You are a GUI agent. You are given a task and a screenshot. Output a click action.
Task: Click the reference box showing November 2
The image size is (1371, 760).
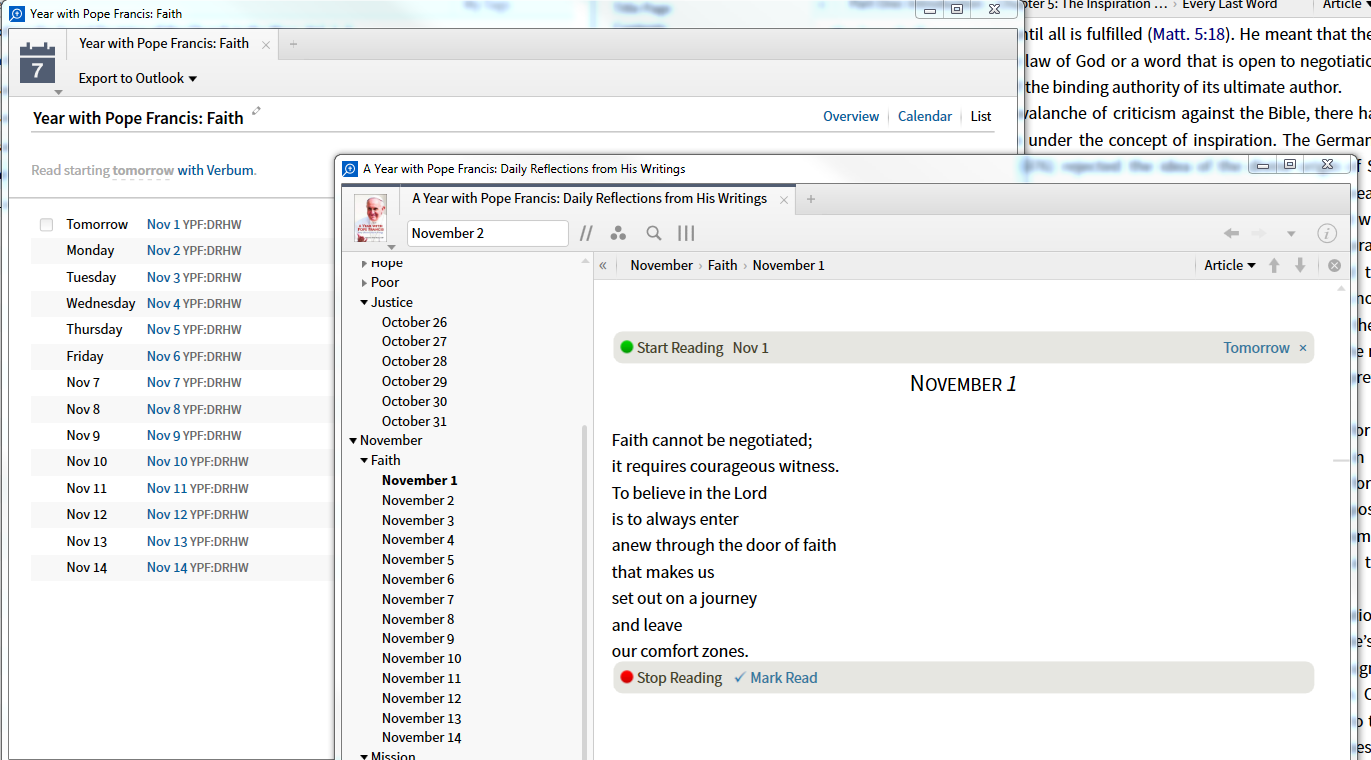point(487,233)
